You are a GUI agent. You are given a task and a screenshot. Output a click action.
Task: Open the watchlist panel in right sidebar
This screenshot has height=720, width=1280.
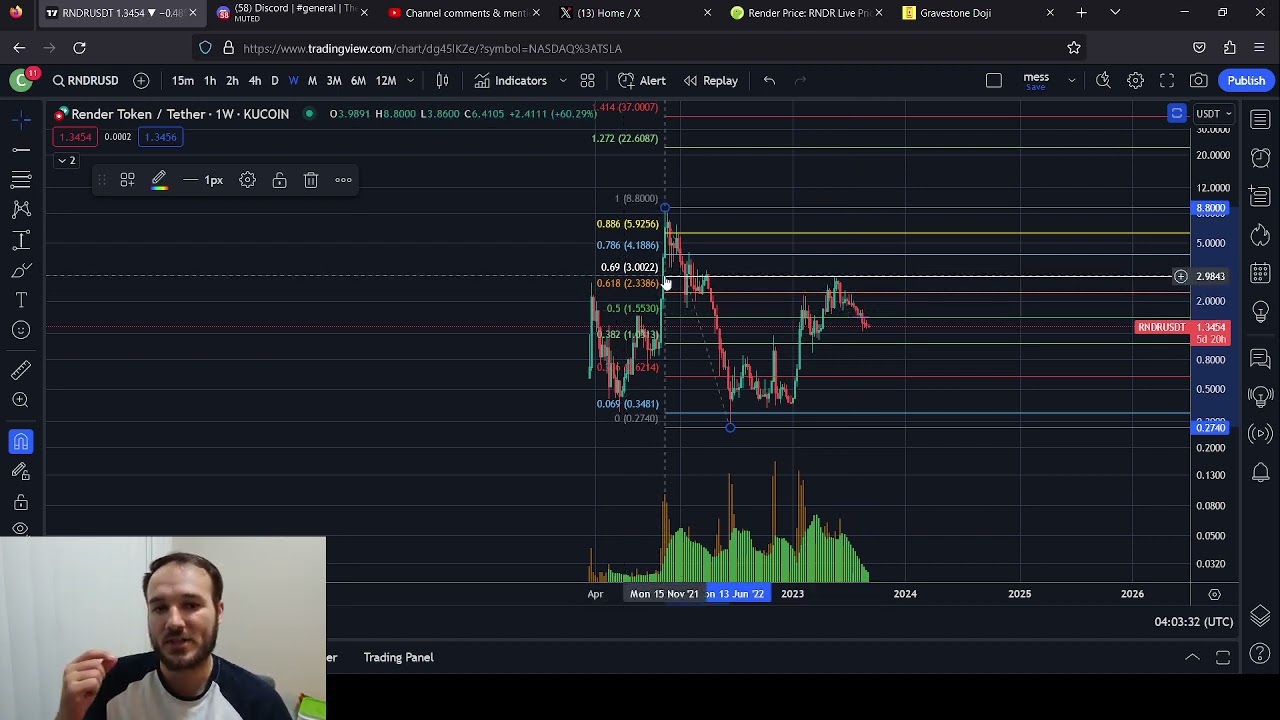click(1260, 120)
